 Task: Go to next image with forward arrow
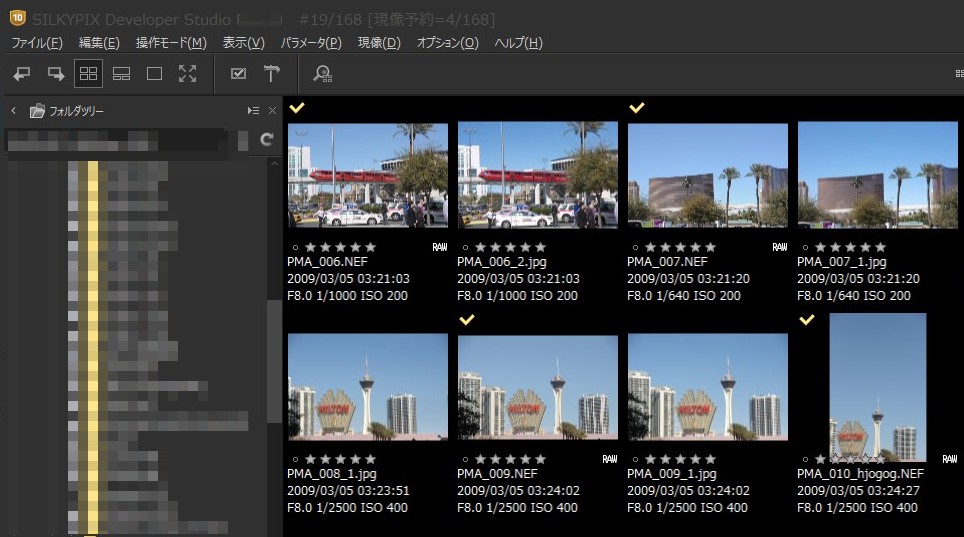56,74
